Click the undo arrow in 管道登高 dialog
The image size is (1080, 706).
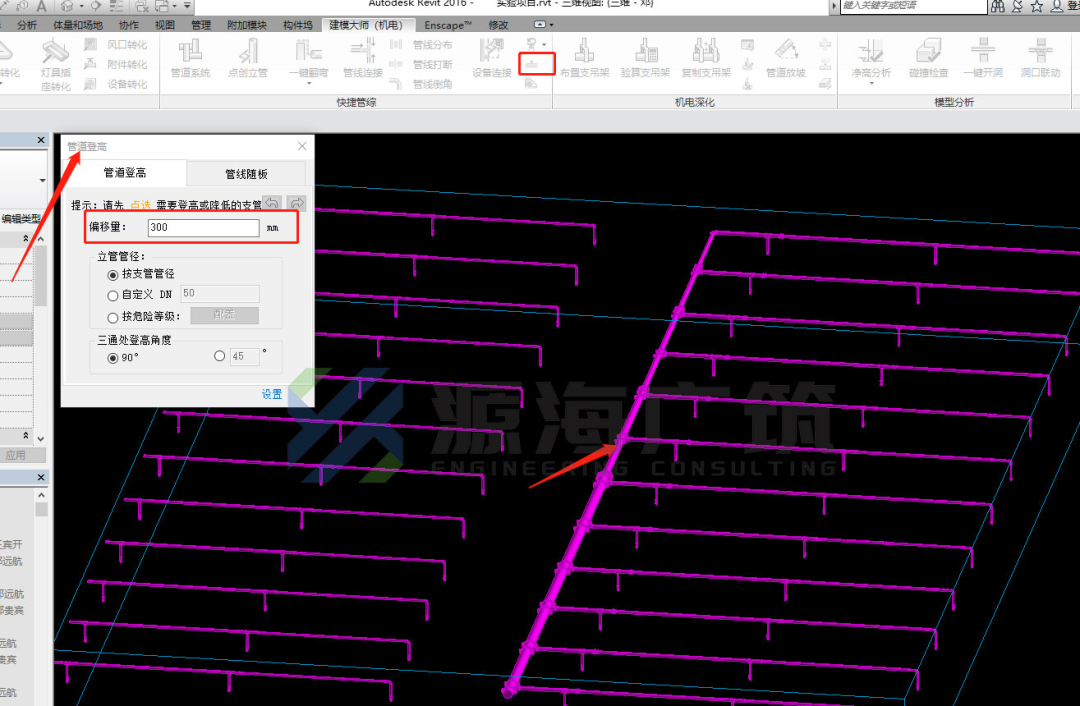273,203
